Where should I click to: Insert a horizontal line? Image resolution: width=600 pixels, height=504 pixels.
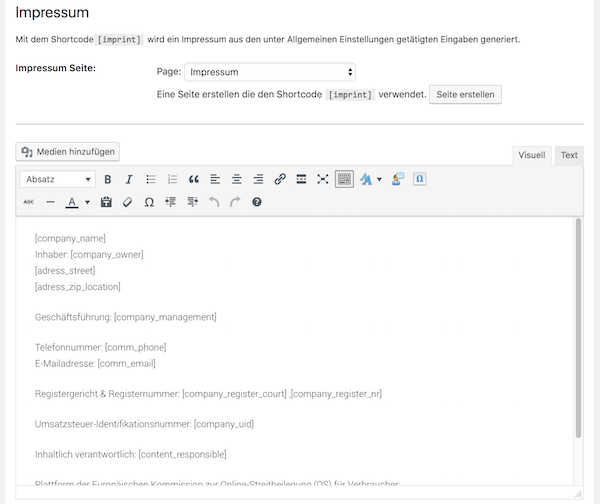[50, 202]
